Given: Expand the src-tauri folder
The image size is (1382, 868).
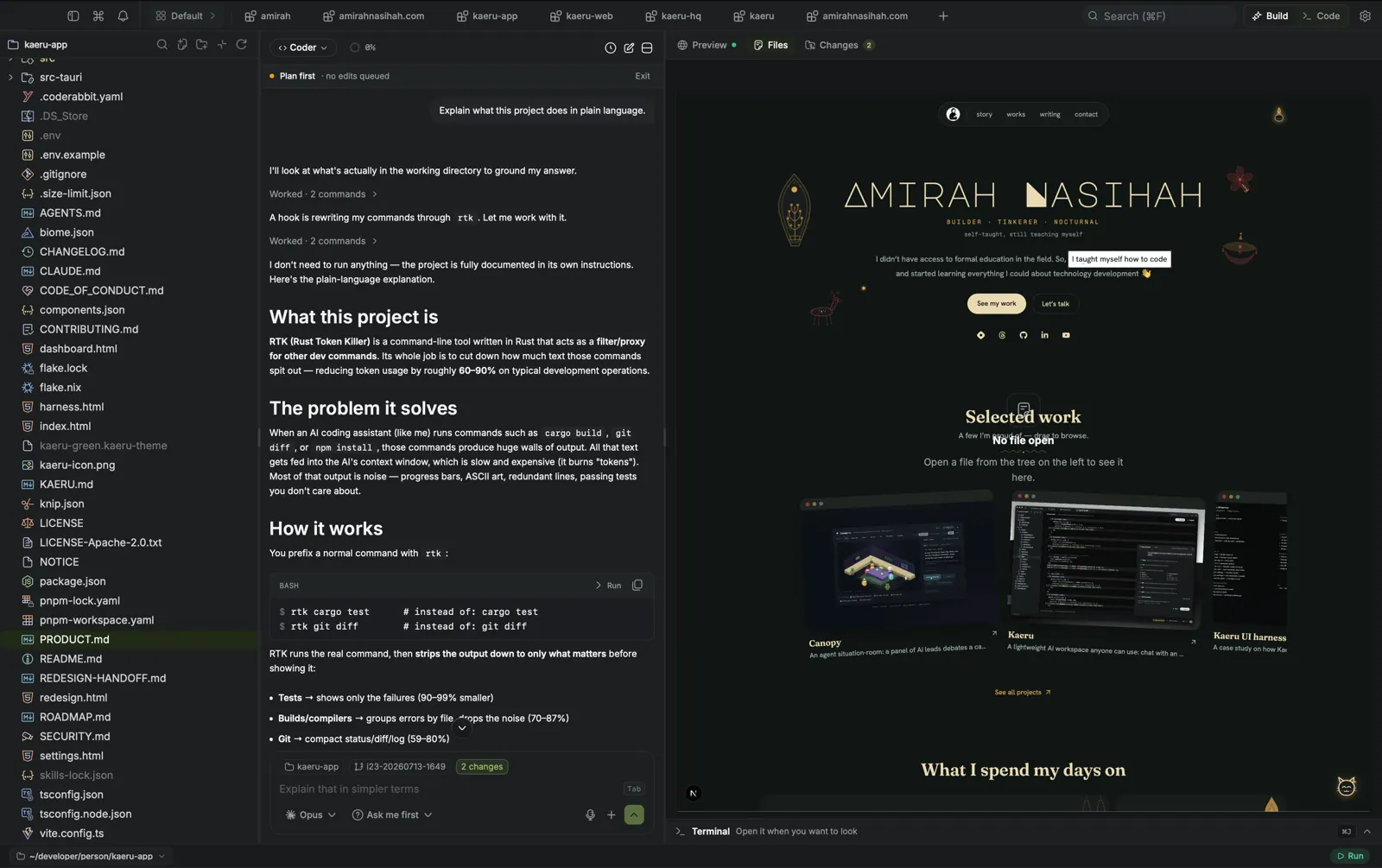Looking at the screenshot, I should (10, 77).
